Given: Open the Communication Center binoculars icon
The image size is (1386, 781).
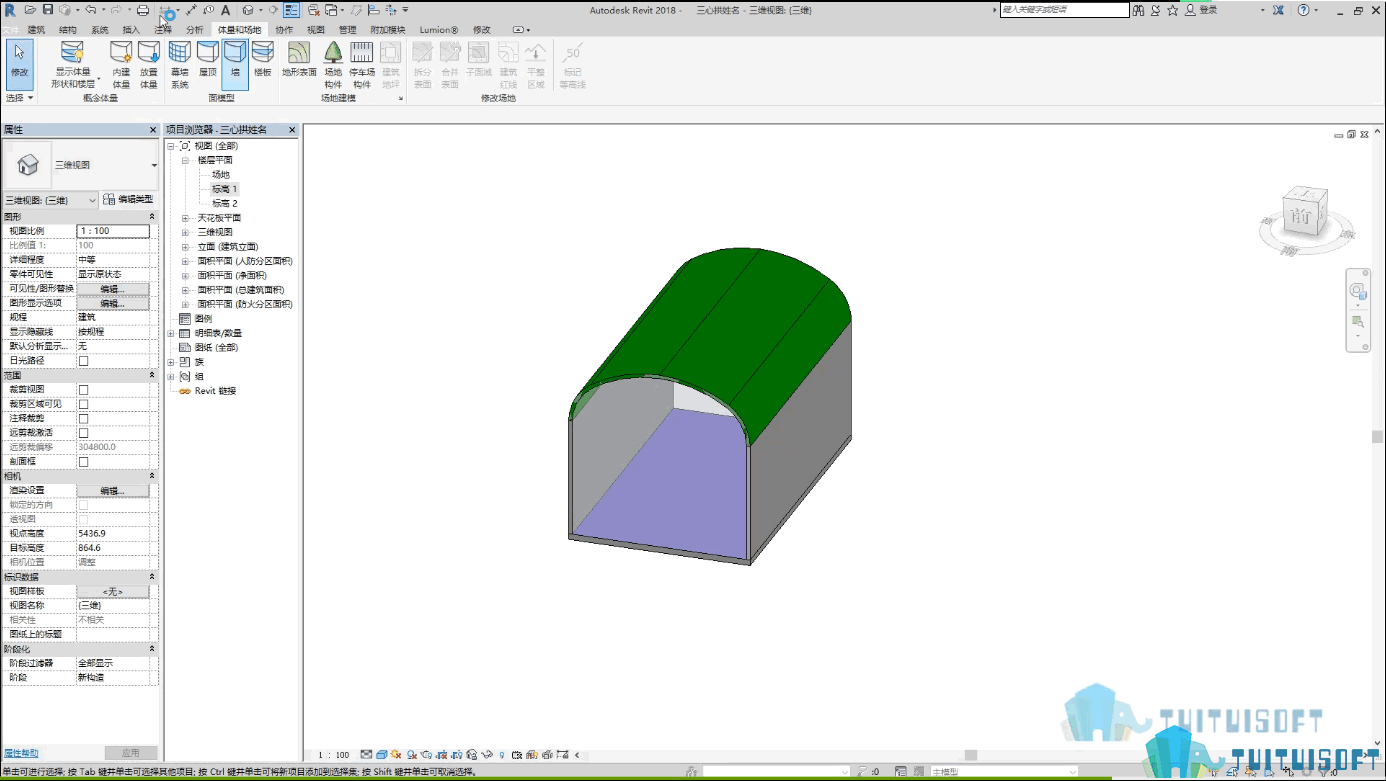Looking at the screenshot, I should 1139,10.
